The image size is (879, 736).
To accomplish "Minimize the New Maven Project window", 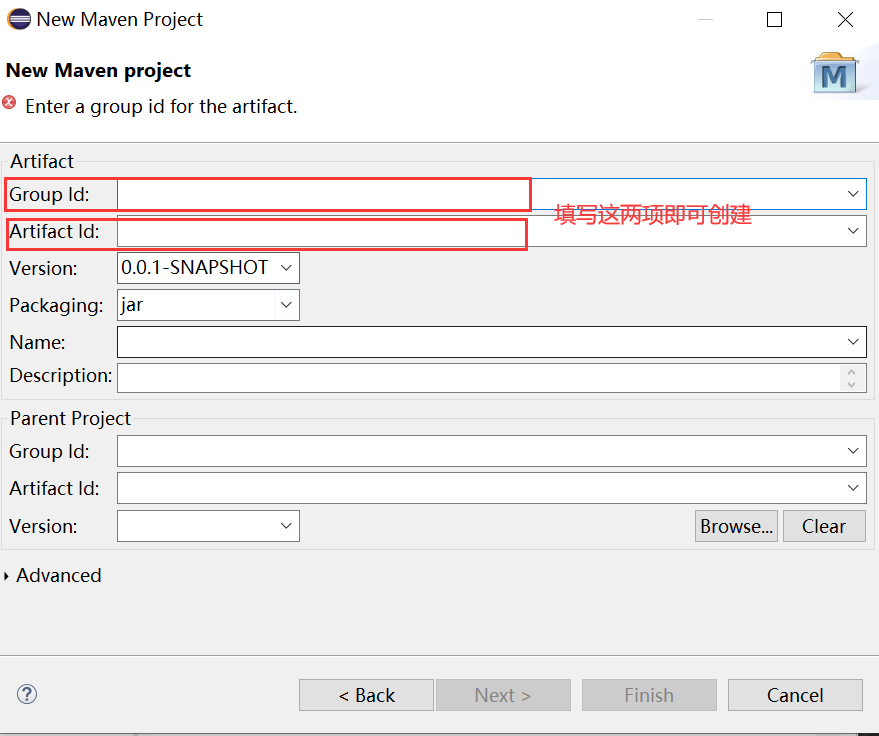I will 705,20.
